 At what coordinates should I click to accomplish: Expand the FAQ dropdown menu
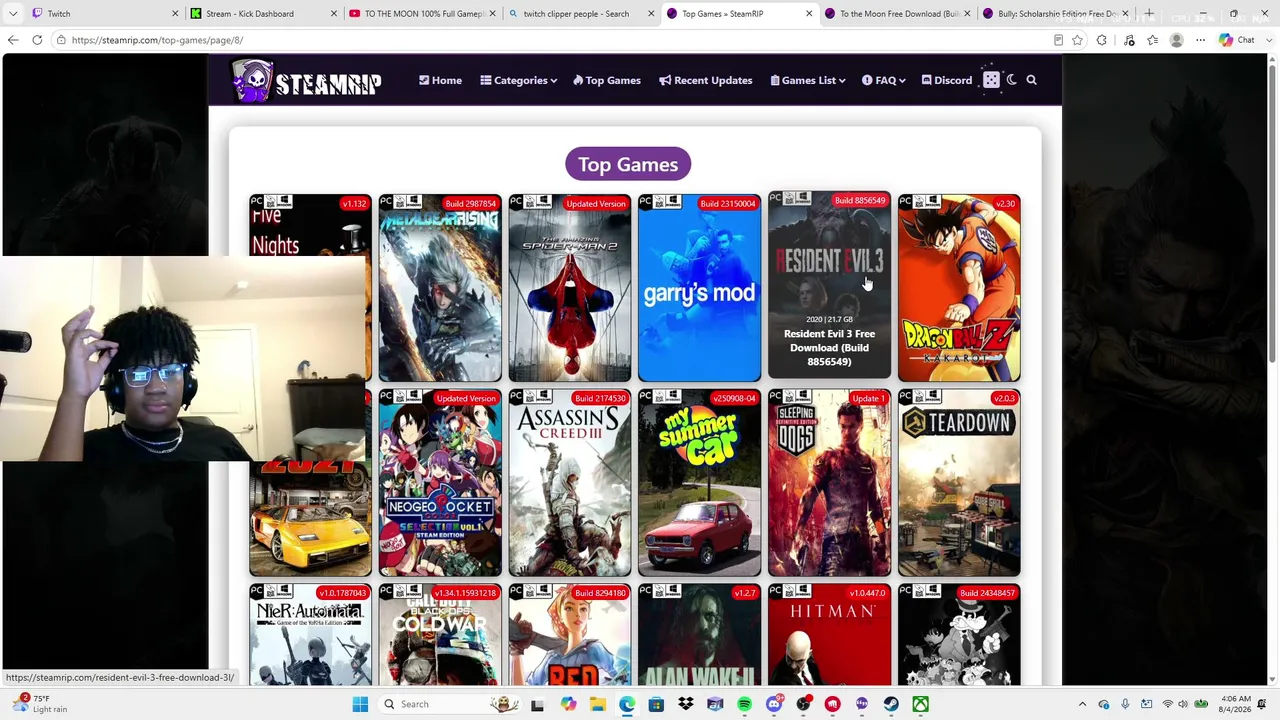(x=884, y=80)
